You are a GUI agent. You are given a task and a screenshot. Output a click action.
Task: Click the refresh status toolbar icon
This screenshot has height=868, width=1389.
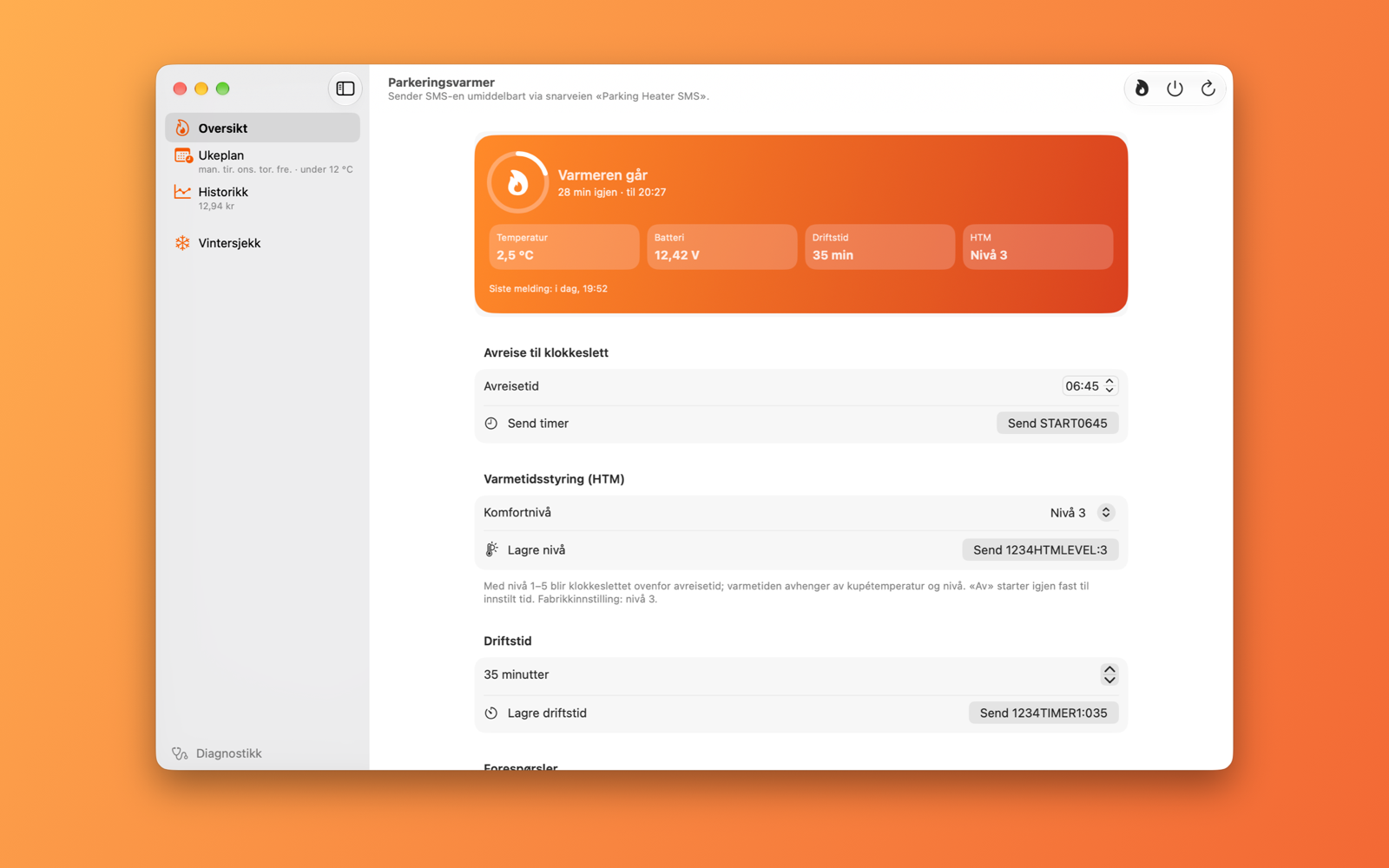pyautogui.click(x=1208, y=89)
